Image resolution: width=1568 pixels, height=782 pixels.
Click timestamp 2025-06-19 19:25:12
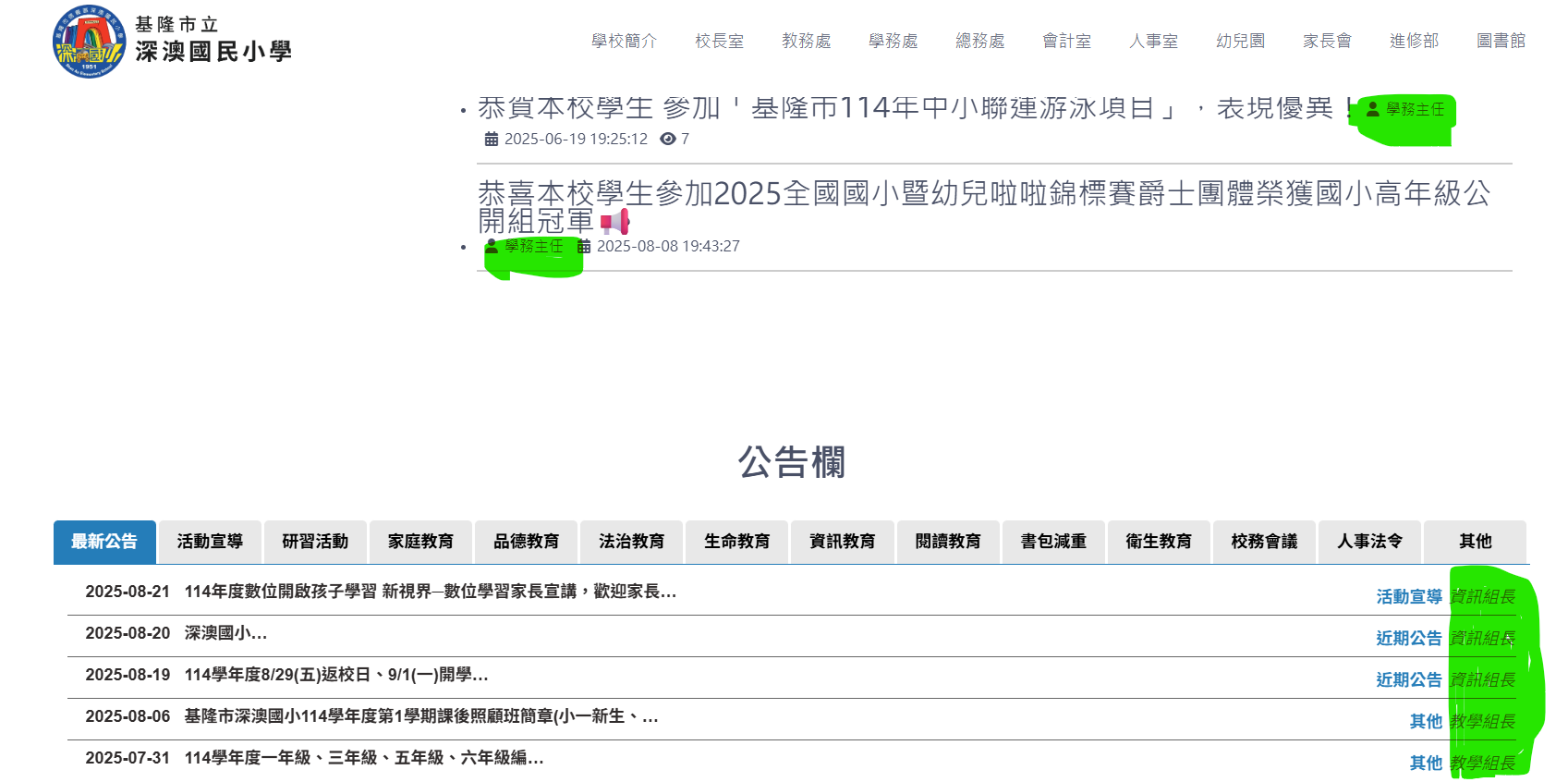point(576,140)
